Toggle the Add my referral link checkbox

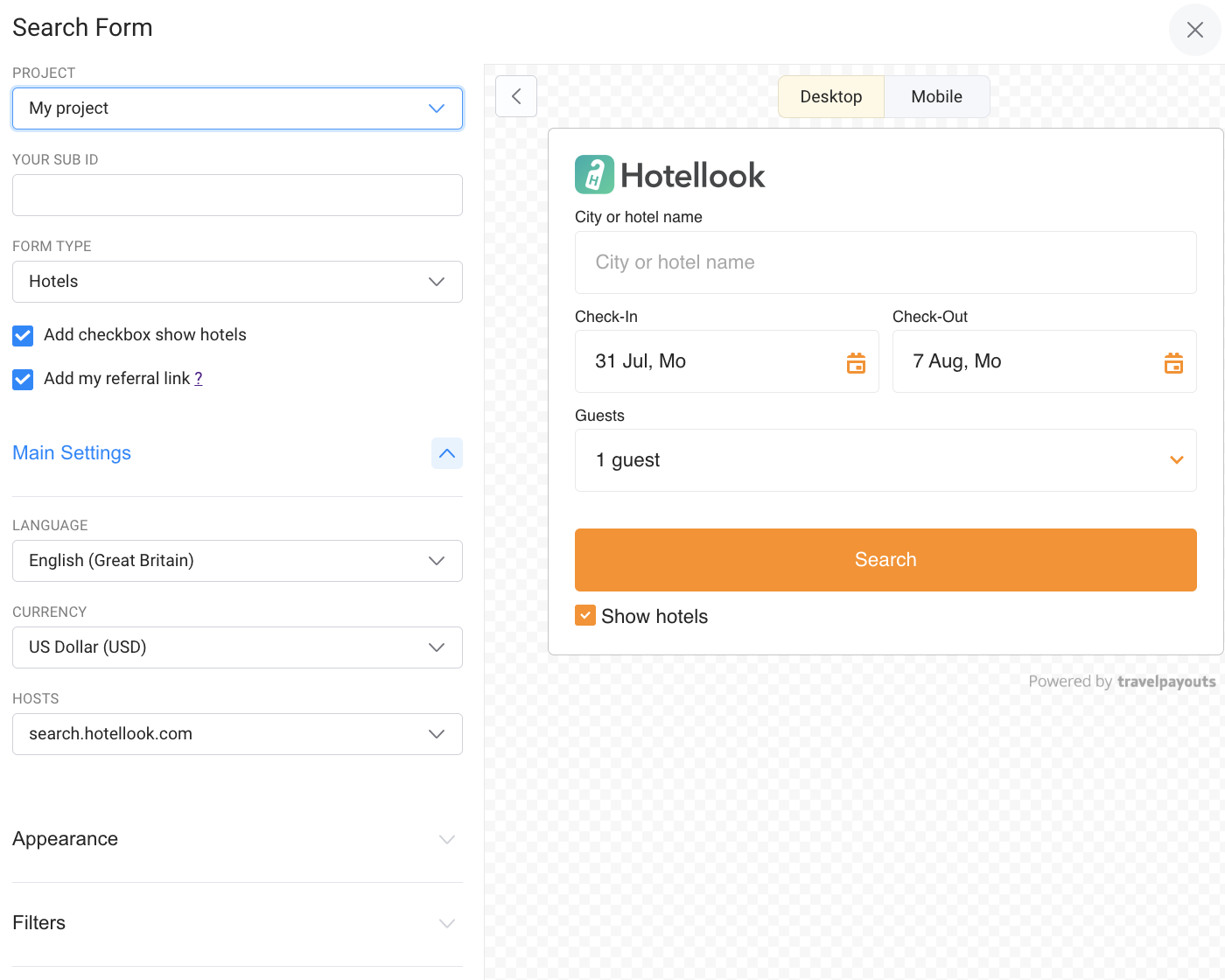[x=23, y=379]
